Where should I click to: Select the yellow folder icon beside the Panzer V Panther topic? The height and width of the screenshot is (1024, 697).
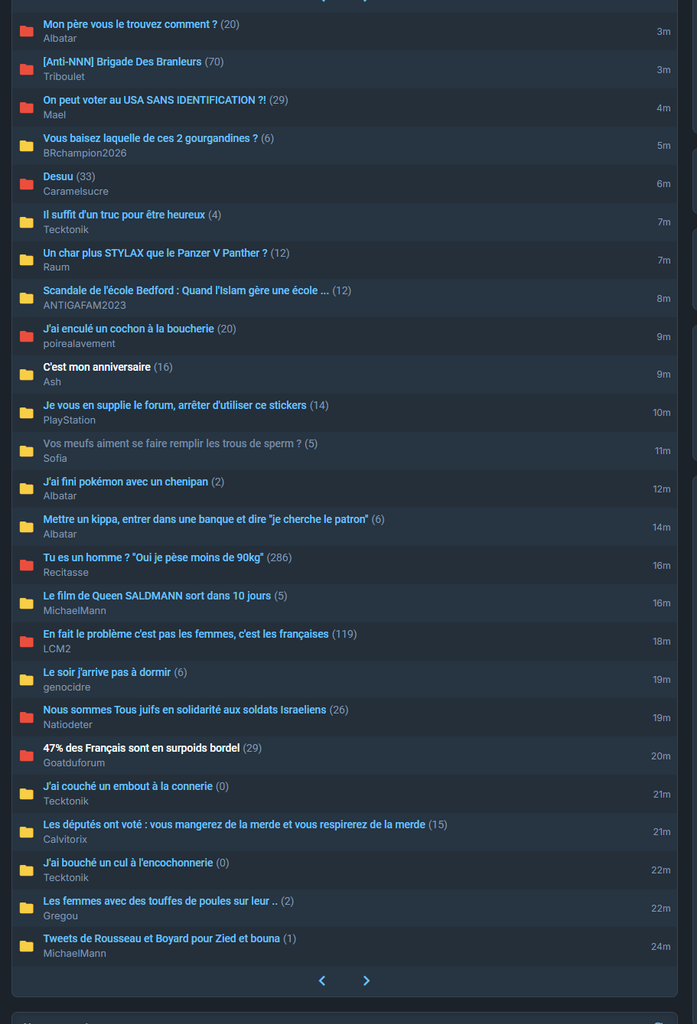(27, 260)
